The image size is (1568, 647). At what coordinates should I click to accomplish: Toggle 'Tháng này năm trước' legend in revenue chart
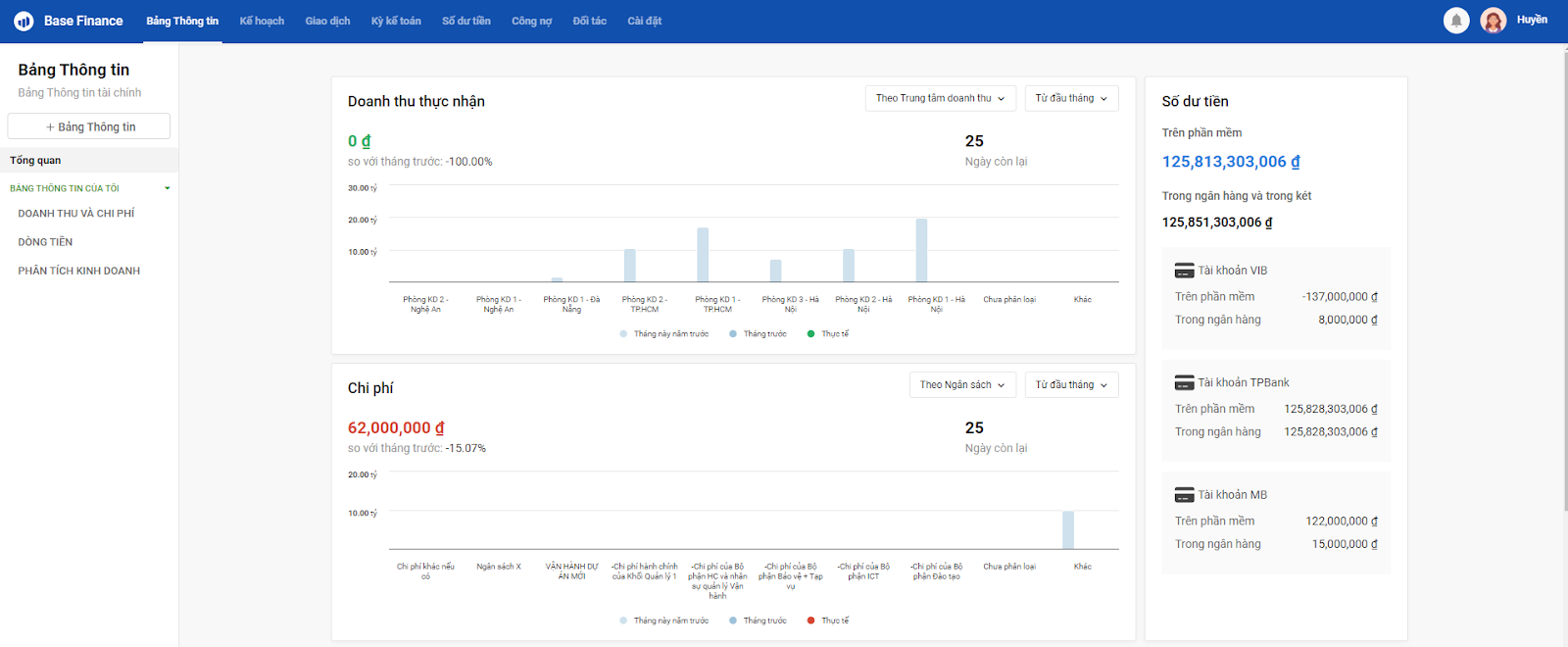664,334
